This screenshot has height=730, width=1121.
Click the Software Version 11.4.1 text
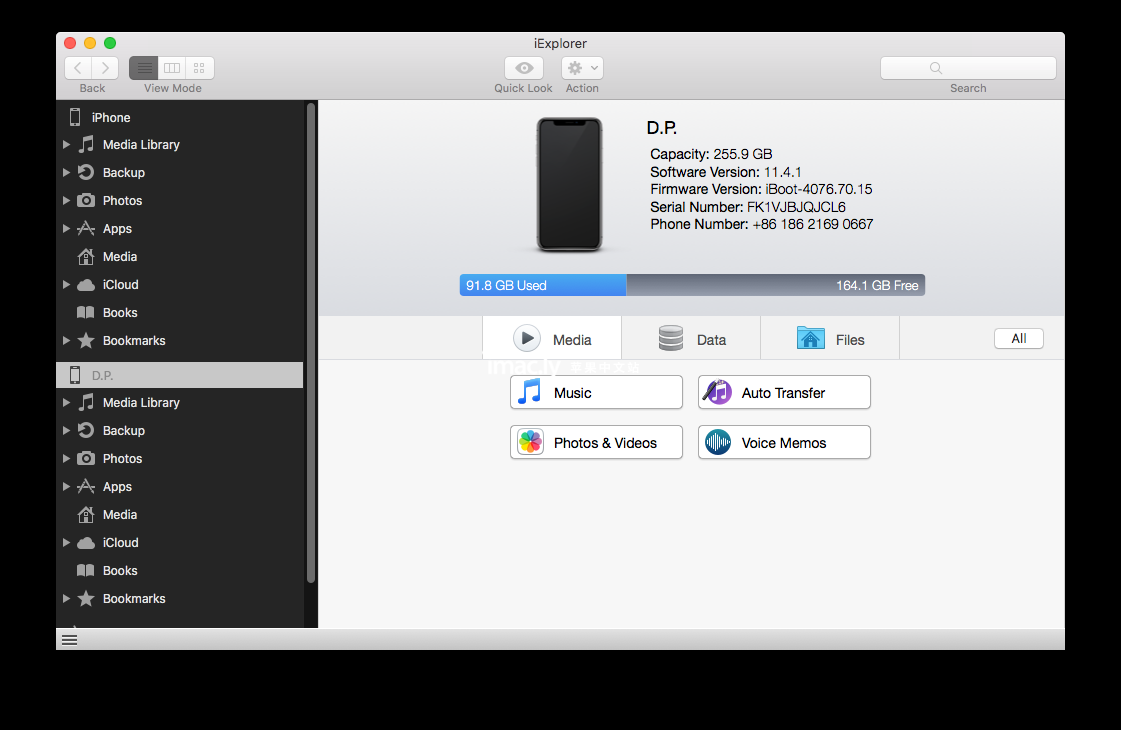726,172
